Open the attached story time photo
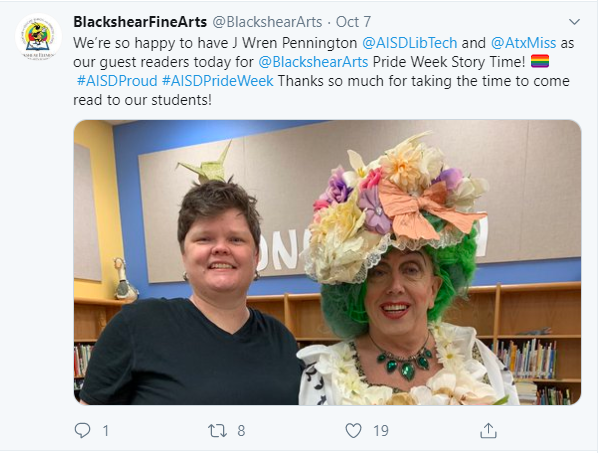 [327, 262]
